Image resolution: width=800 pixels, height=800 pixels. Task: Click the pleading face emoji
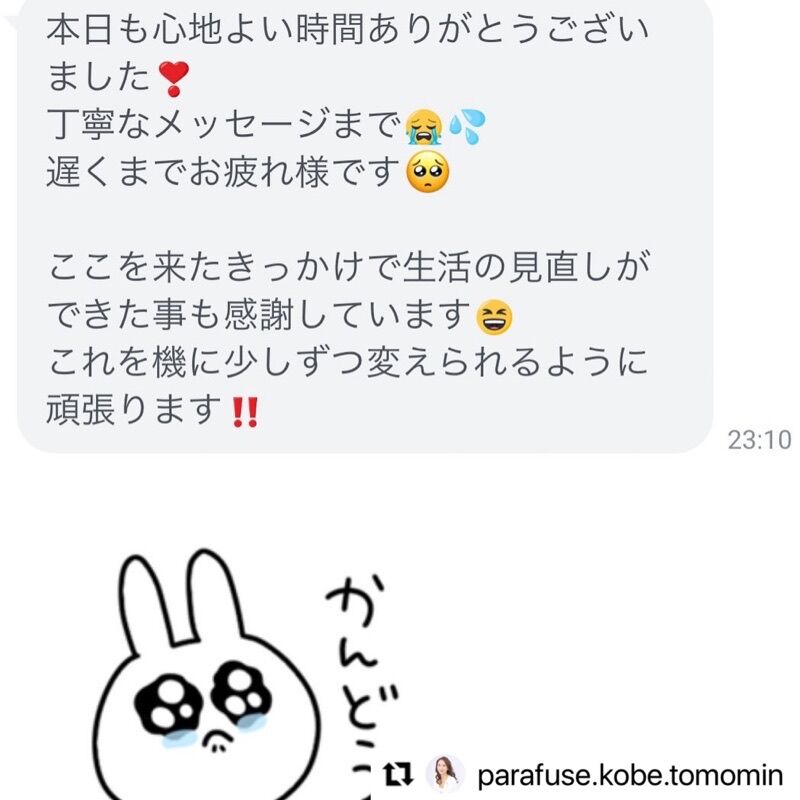pyautogui.click(x=428, y=172)
